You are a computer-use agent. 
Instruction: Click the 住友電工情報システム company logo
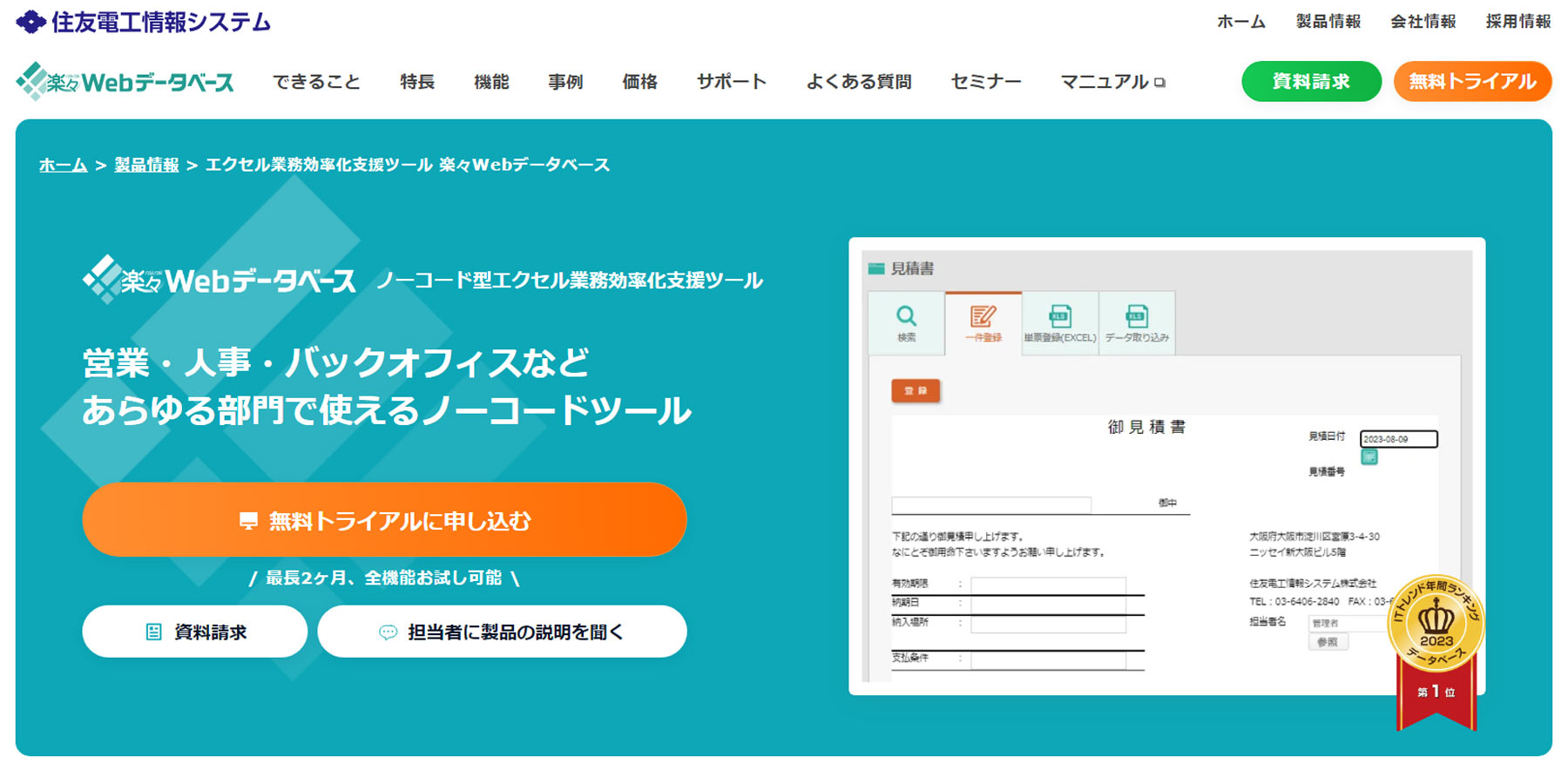[143, 22]
